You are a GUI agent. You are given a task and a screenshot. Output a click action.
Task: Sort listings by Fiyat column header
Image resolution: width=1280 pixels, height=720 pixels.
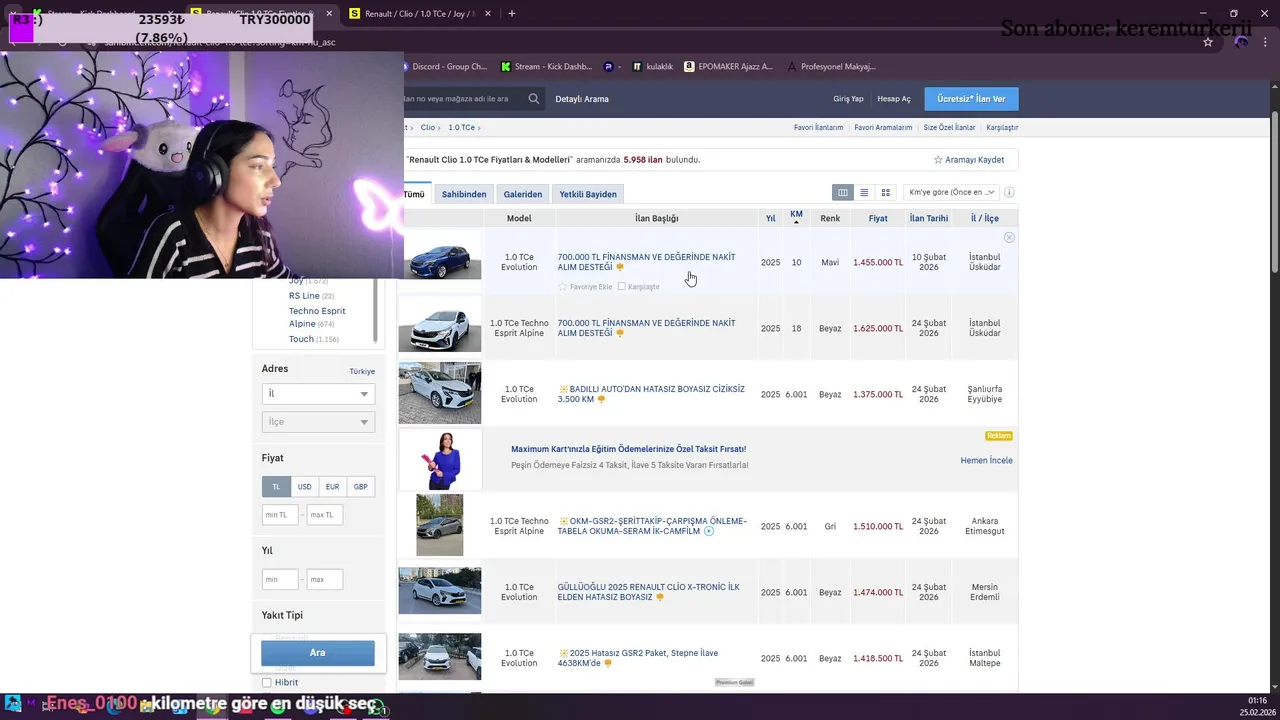click(878, 218)
